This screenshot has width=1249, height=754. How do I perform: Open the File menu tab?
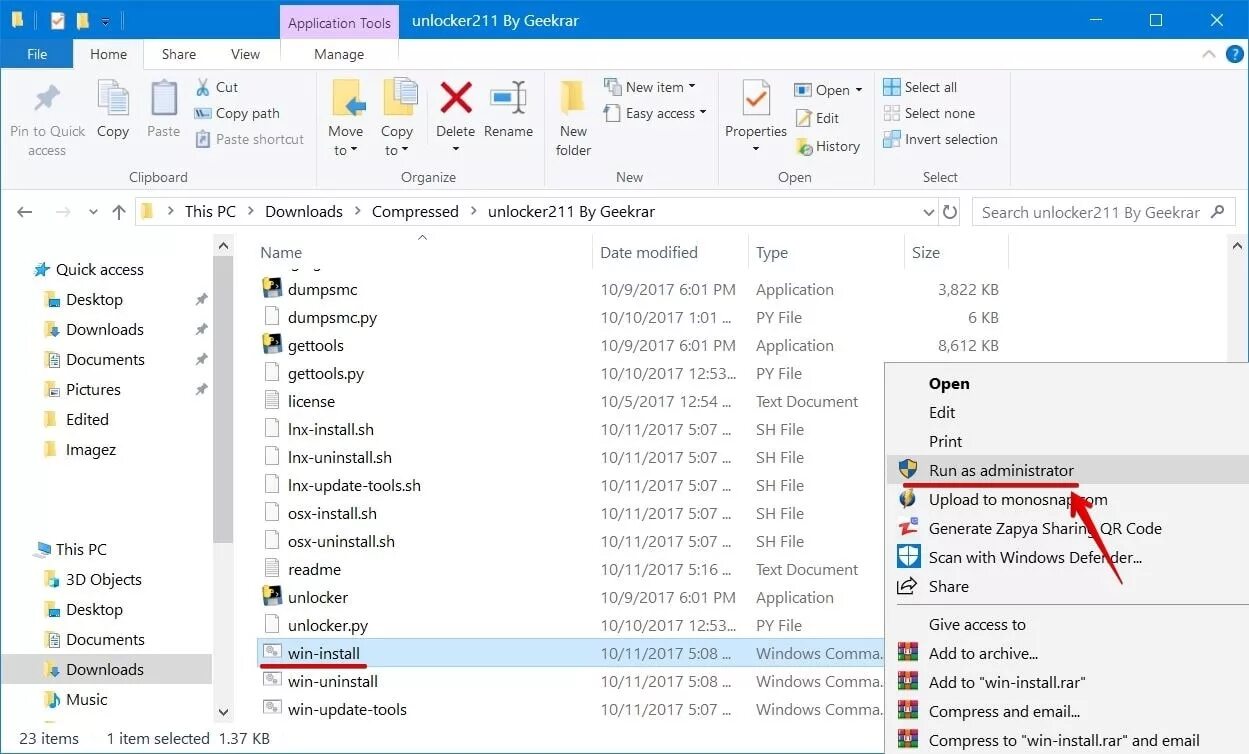coord(37,54)
